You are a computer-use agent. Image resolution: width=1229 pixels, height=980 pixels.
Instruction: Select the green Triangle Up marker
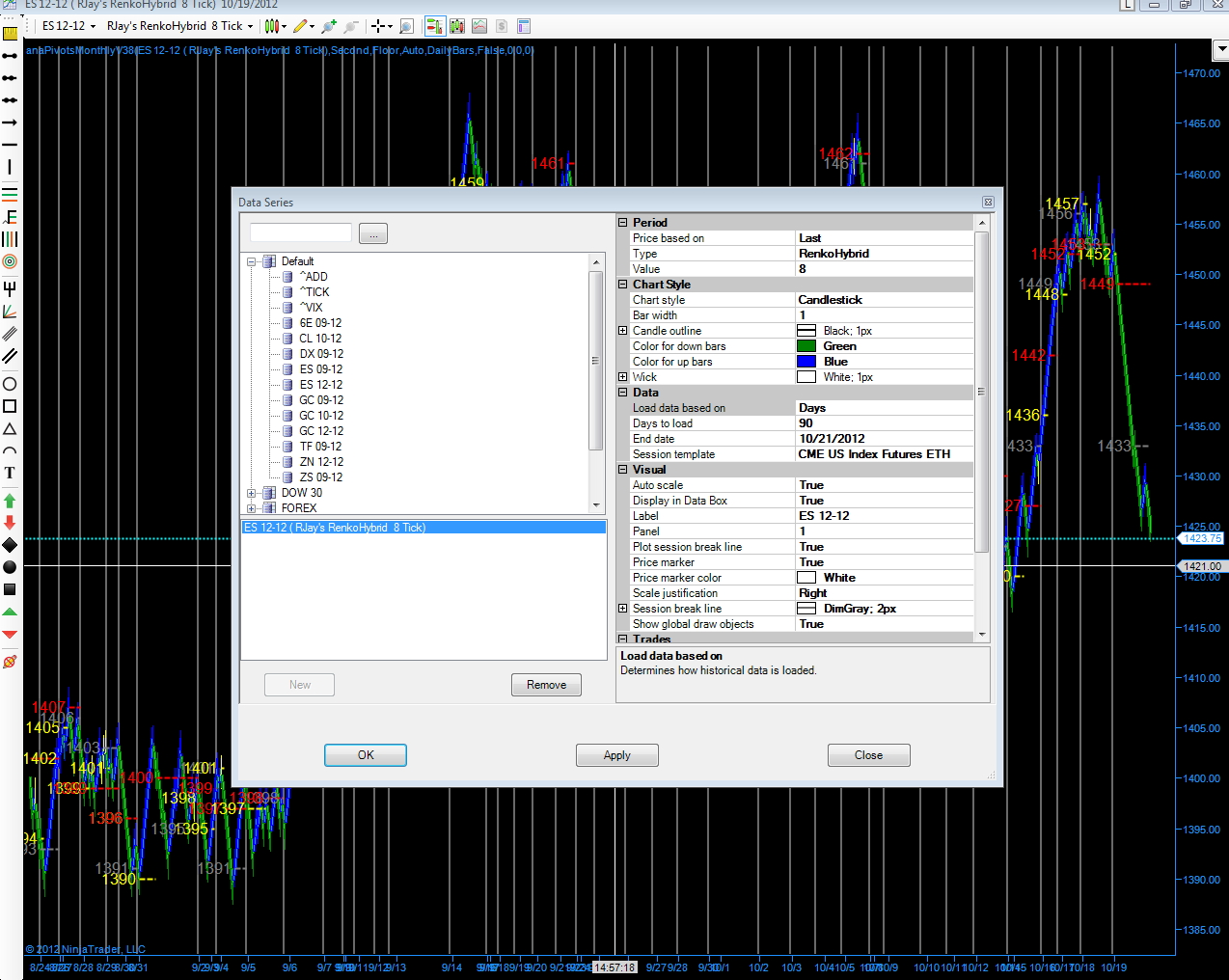(10, 612)
